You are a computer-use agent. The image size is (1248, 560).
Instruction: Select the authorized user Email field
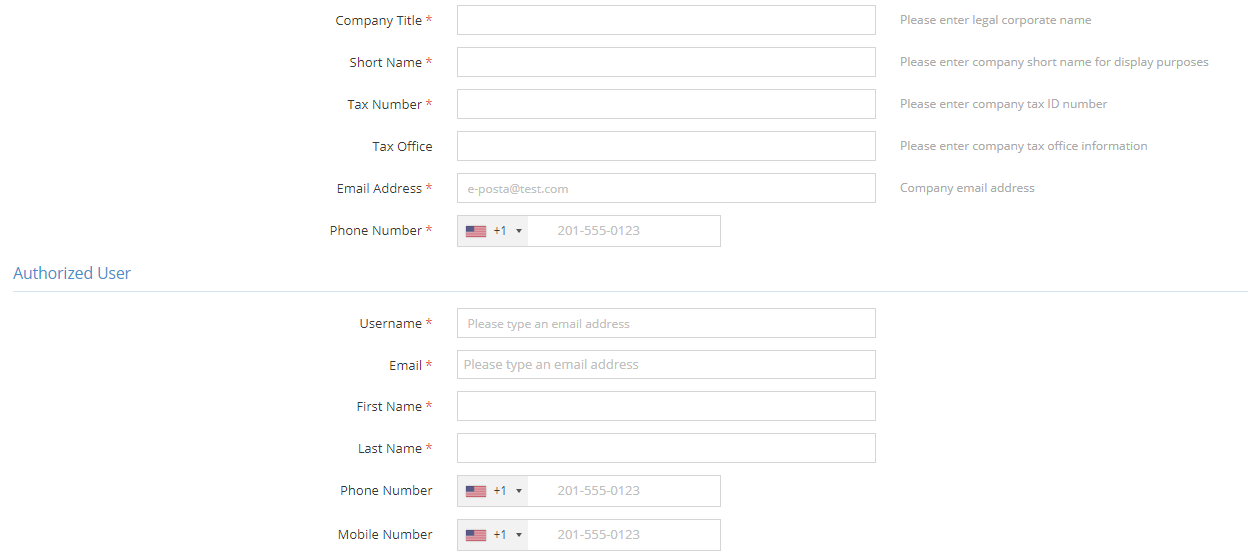[666, 364]
